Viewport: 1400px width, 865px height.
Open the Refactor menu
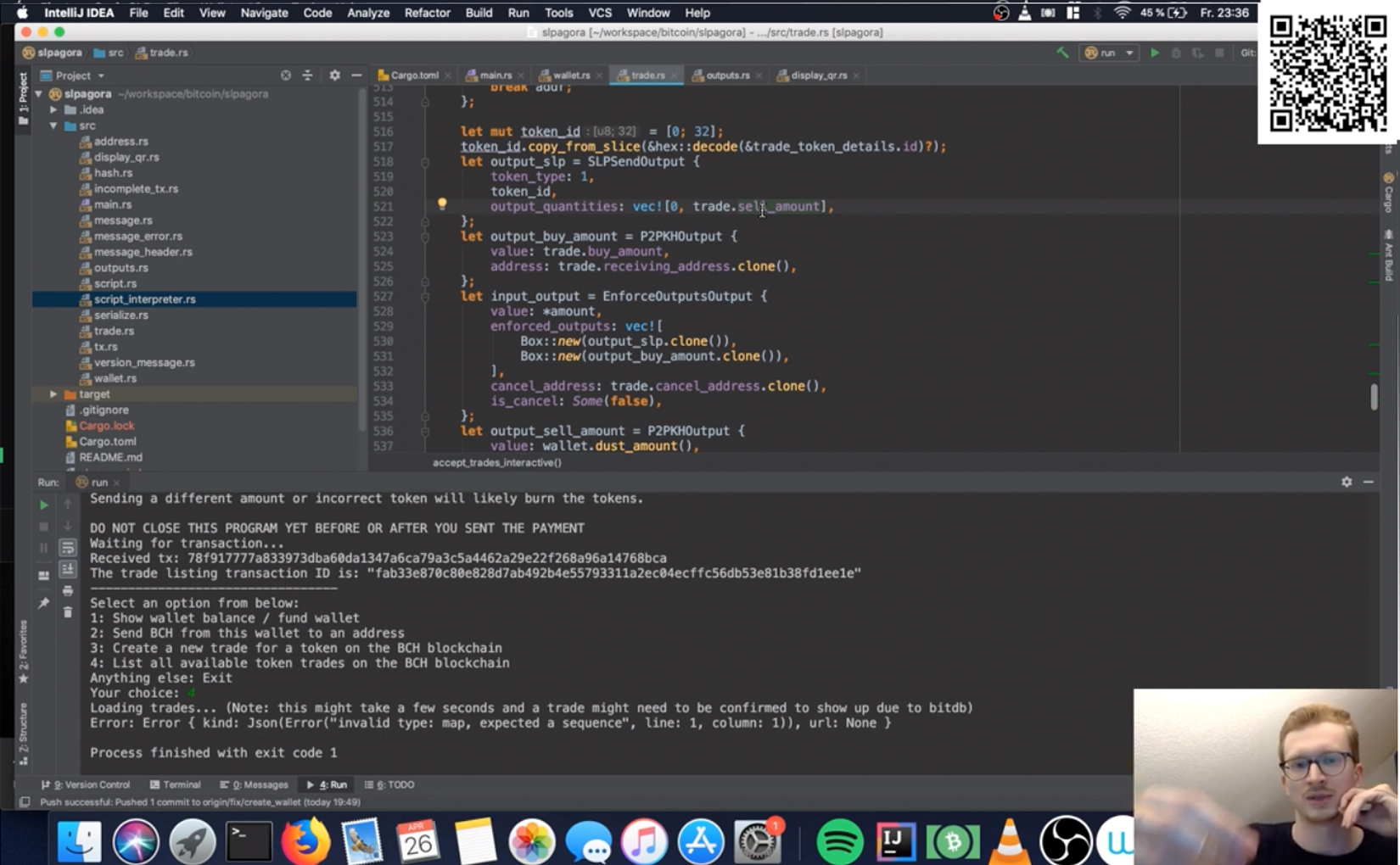(x=427, y=13)
